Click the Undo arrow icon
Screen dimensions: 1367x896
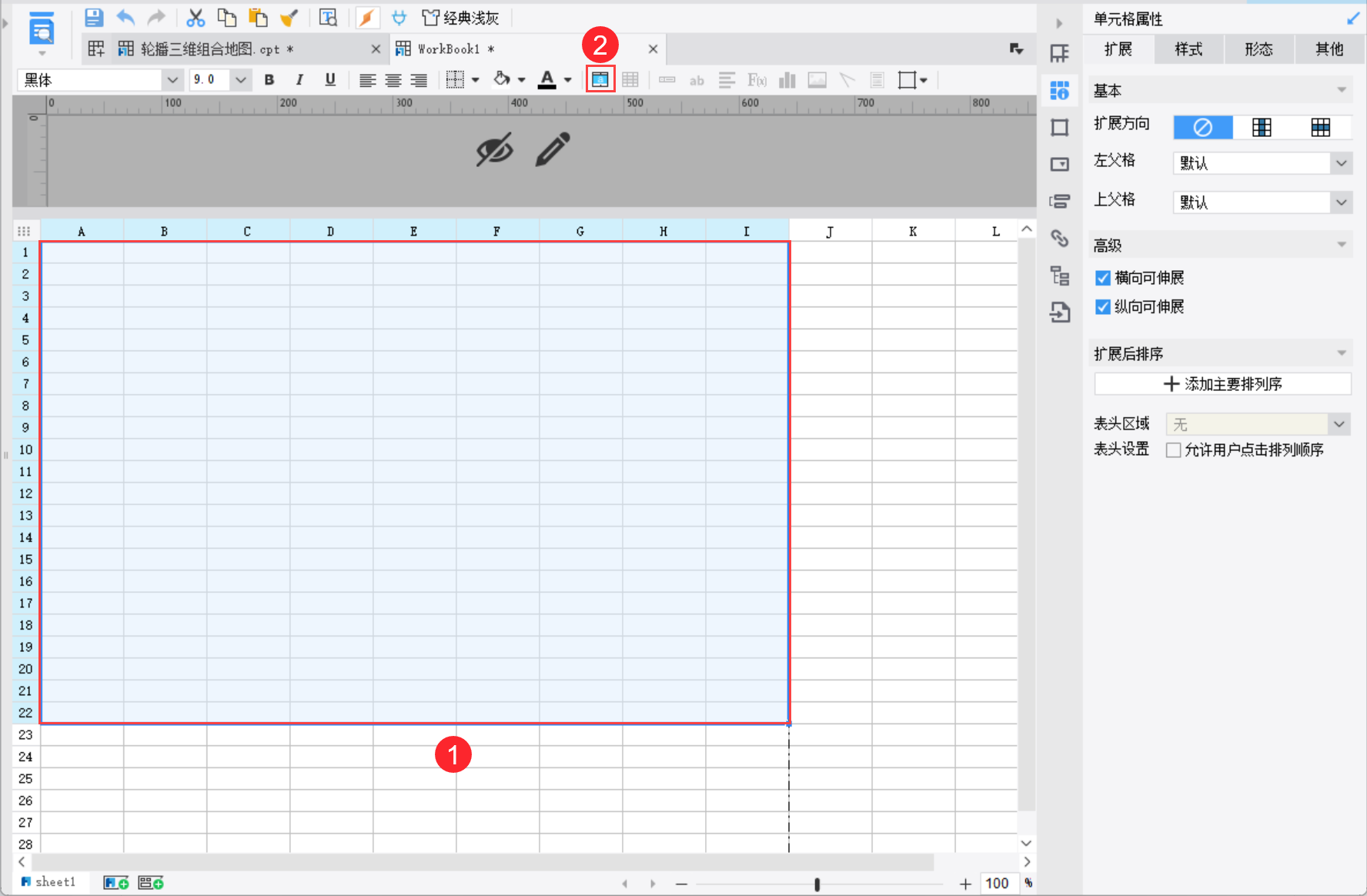tap(125, 18)
